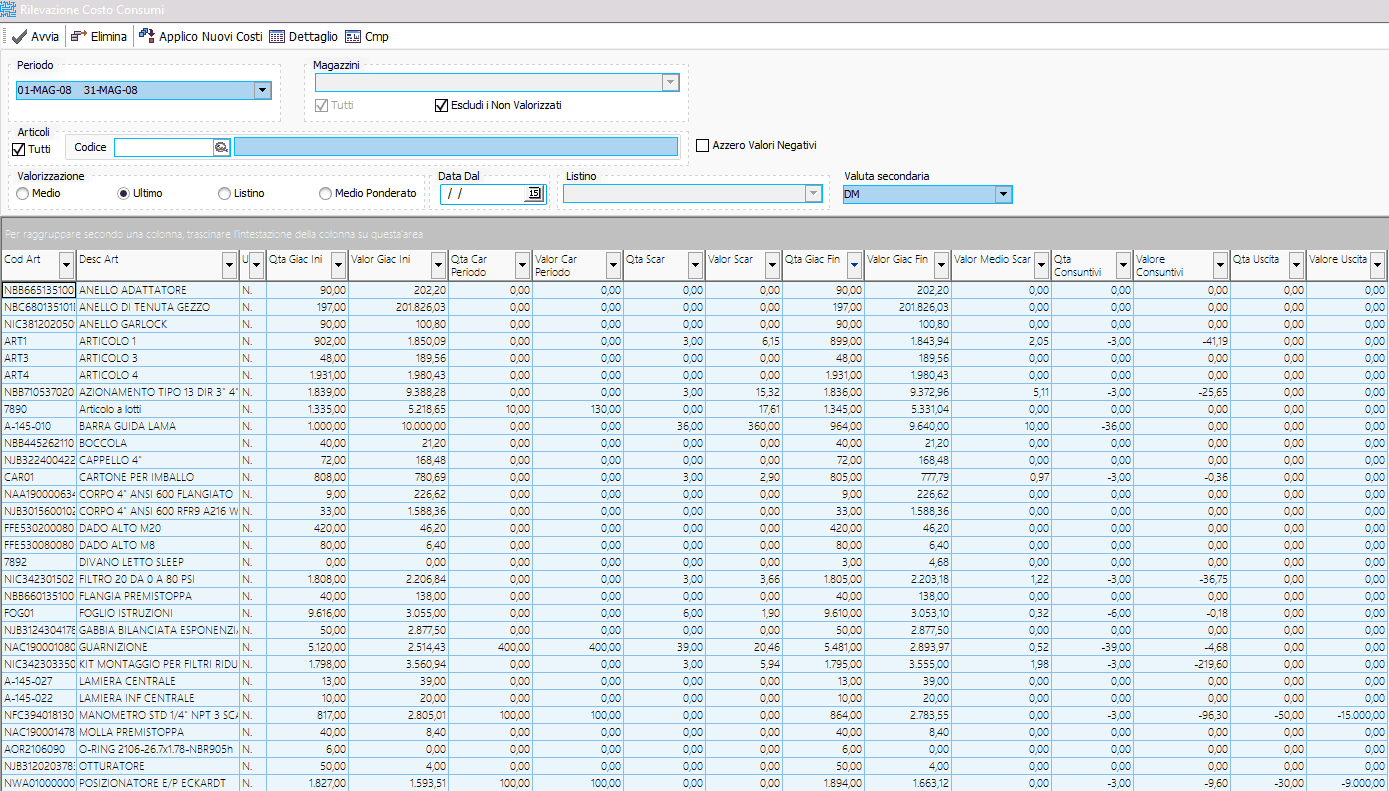Screen dimensions: 1389x791
Task: Open Qta Car Periodo column filter
Action: pyautogui.click(x=523, y=265)
